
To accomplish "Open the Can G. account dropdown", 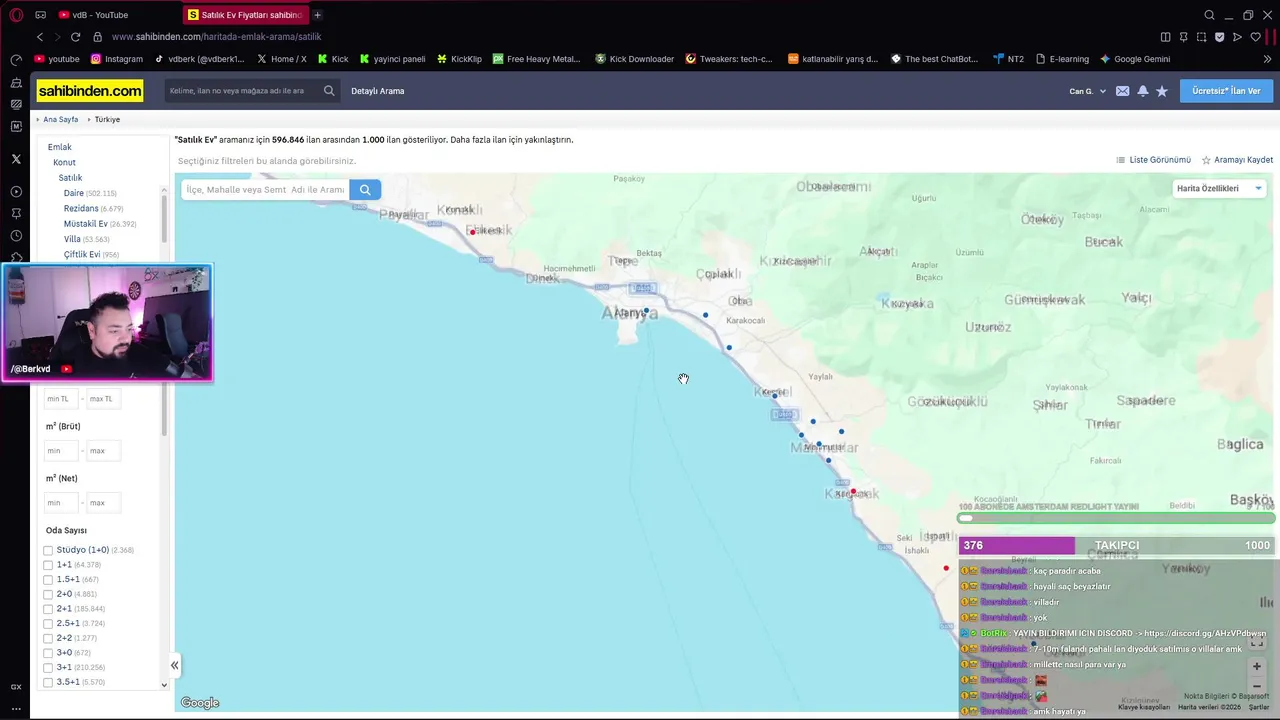I will (1088, 91).
